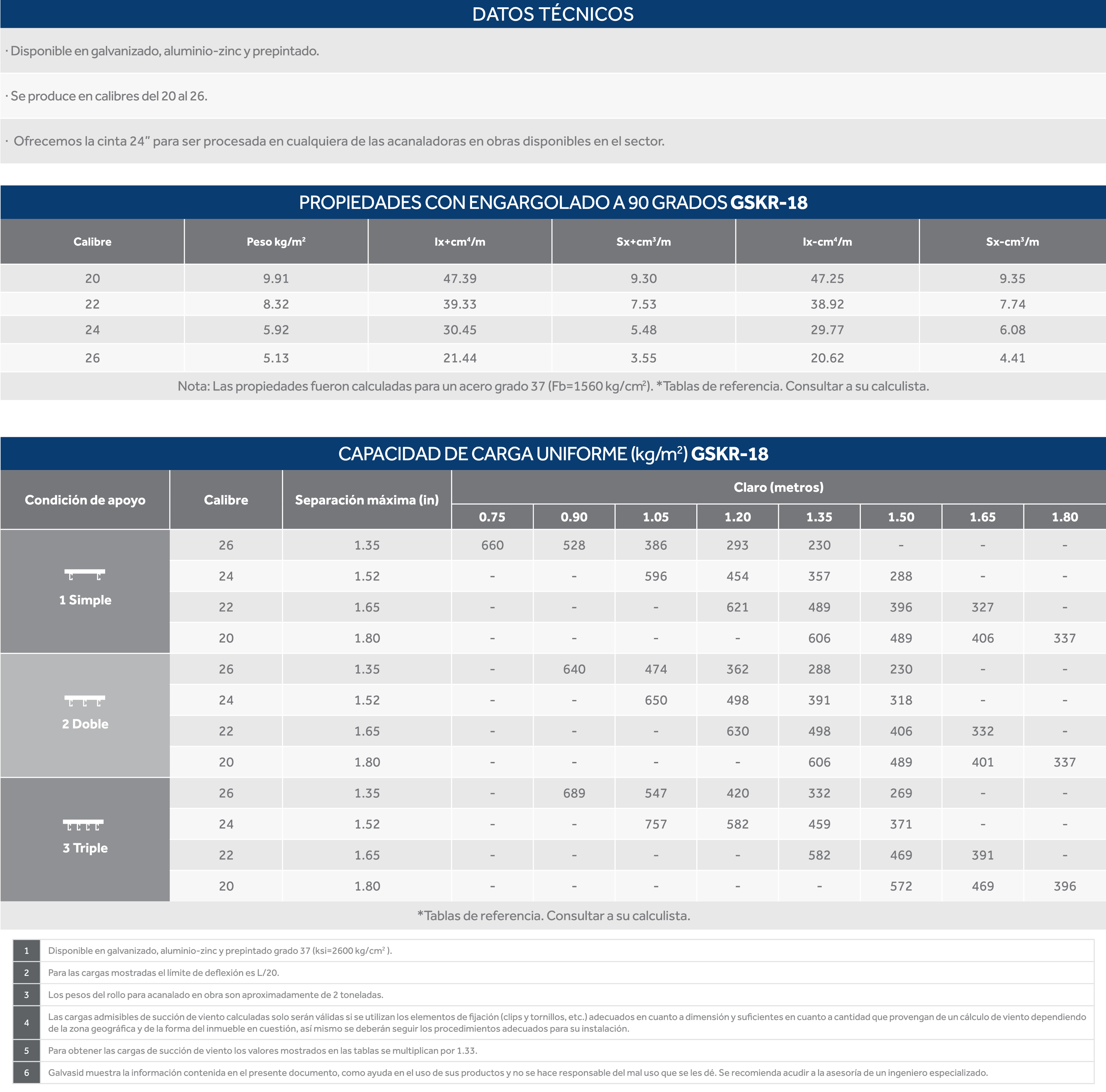Select the Claro (metros) header cell
Screen dimensions: 1106x1092
point(779,487)
